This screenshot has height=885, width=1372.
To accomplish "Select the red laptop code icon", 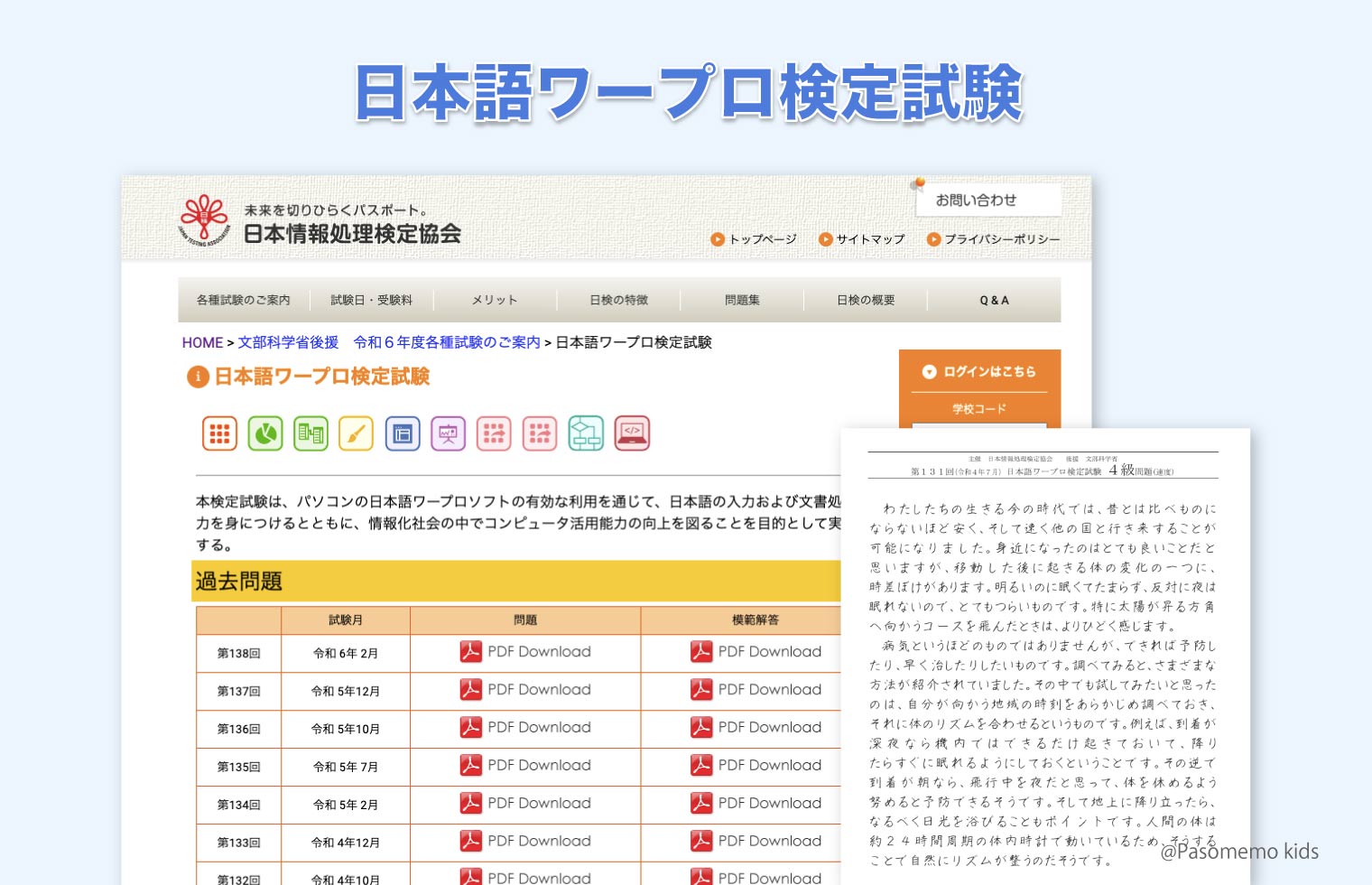I will [632, 433].
